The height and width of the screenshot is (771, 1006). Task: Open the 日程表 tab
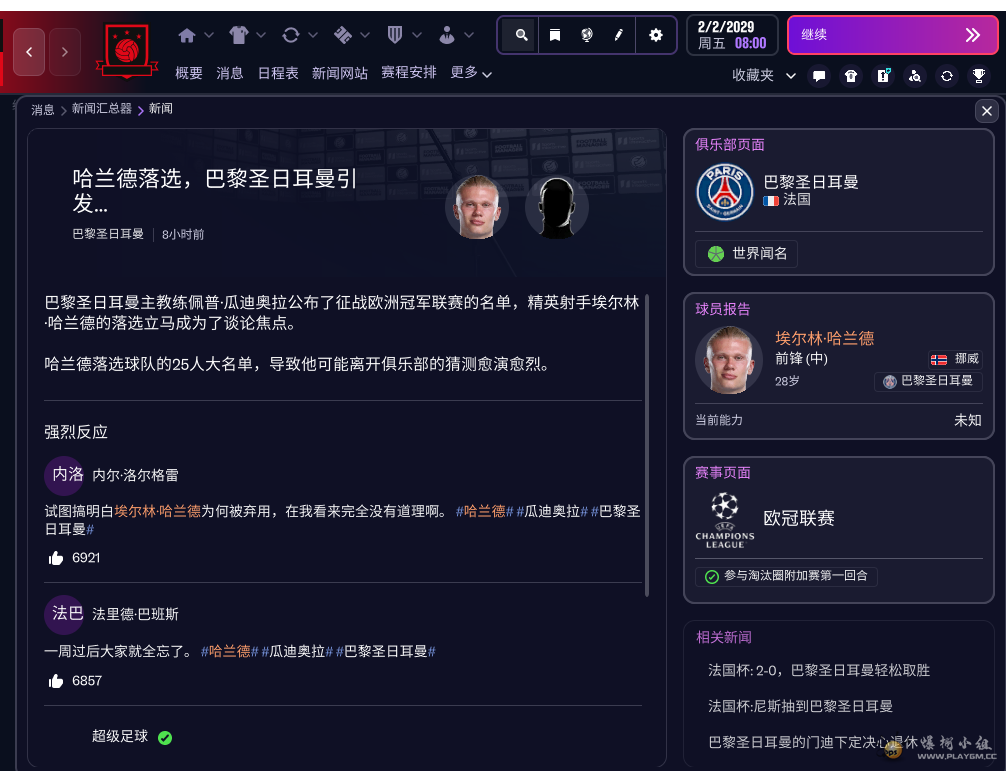[x=278, y=73]
